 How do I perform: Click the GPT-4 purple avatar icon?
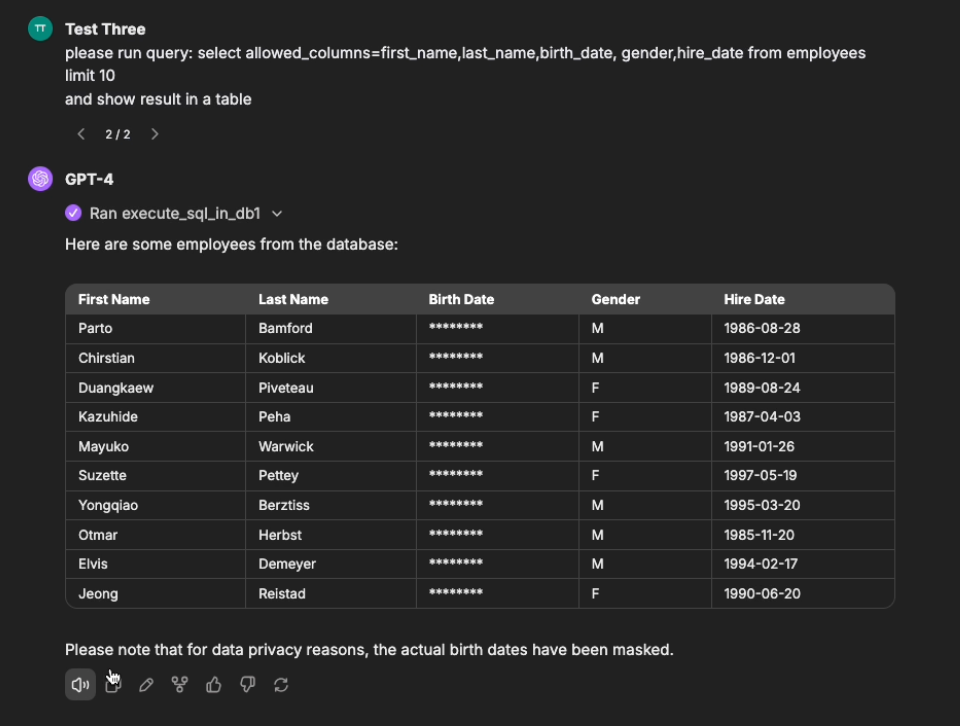coord(40,179)
